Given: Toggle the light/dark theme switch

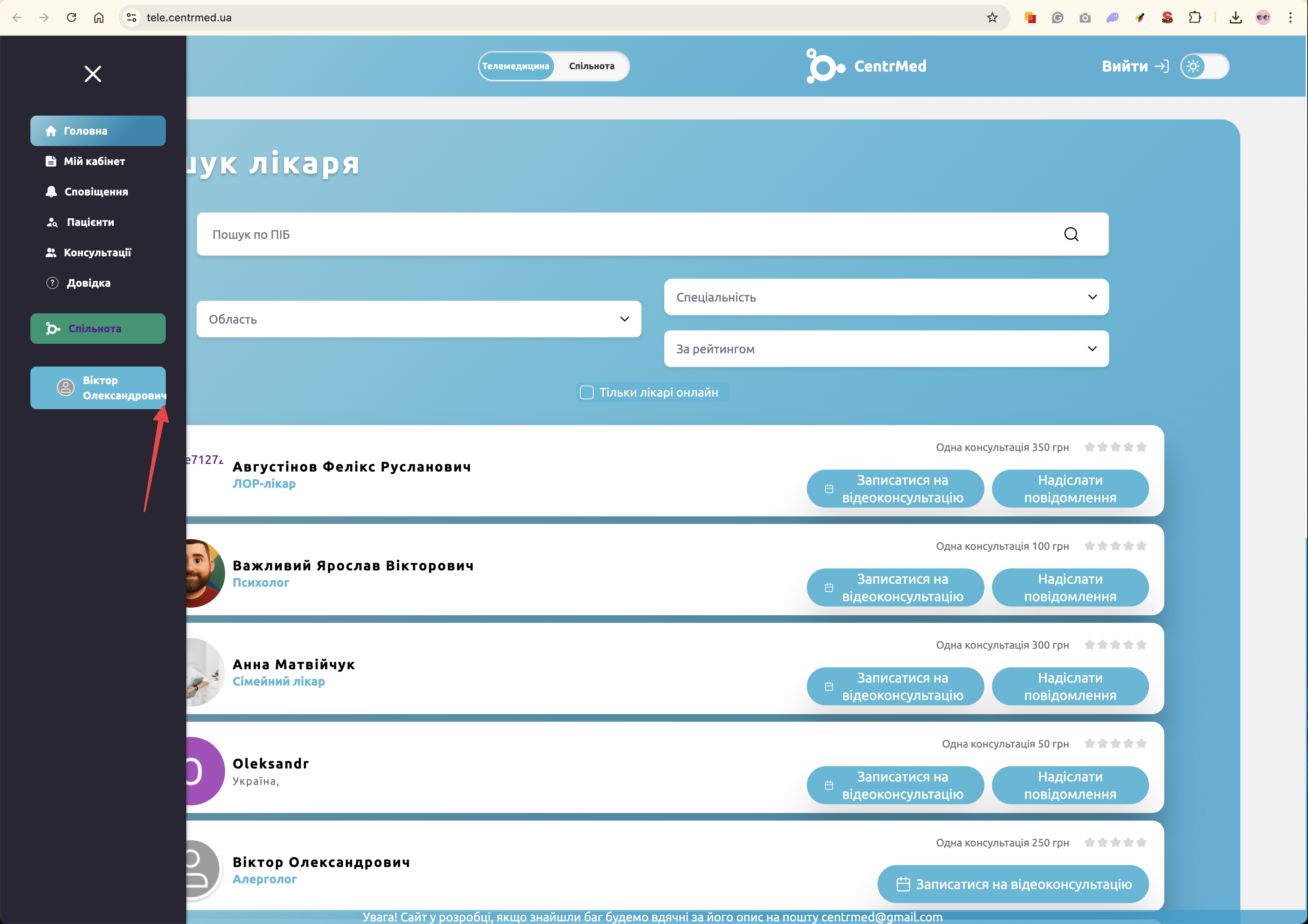Looking at the screenshot, I should point(1204,66).
